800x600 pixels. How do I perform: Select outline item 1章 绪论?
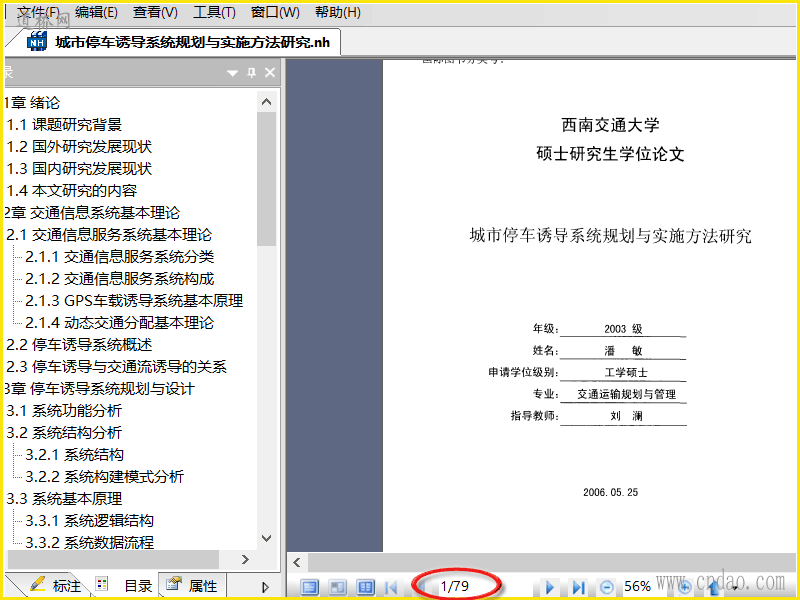pyautogui.click(x=32, y=103)
